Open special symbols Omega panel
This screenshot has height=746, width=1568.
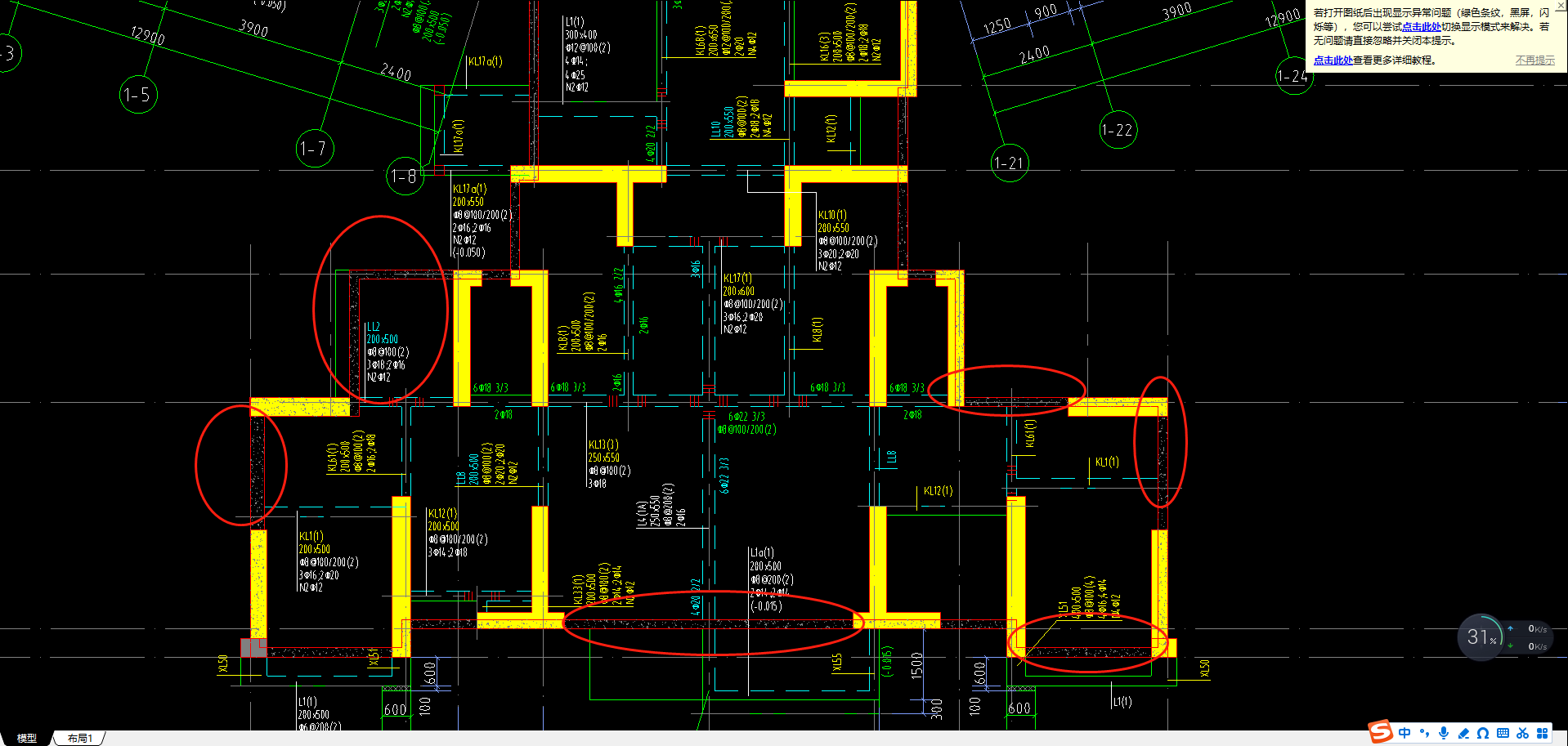(1483, 733)
